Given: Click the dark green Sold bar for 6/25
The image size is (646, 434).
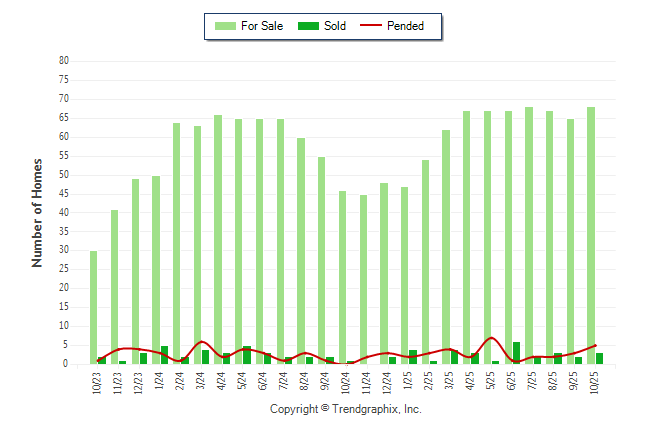Looking at the screenshot, I should (516, 353).
